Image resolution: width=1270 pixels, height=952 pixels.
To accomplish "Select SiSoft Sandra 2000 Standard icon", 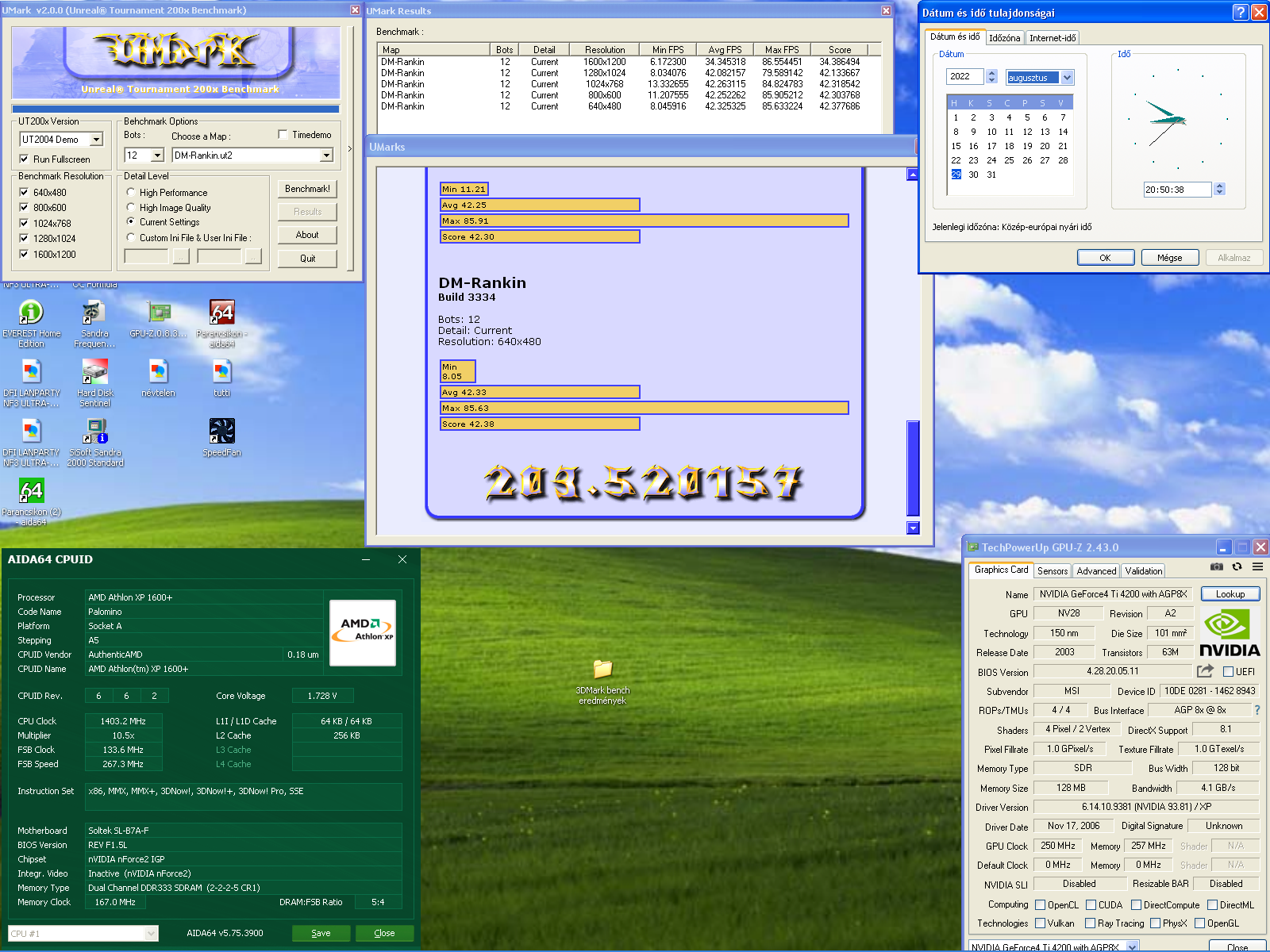I will tap(95, 443).
